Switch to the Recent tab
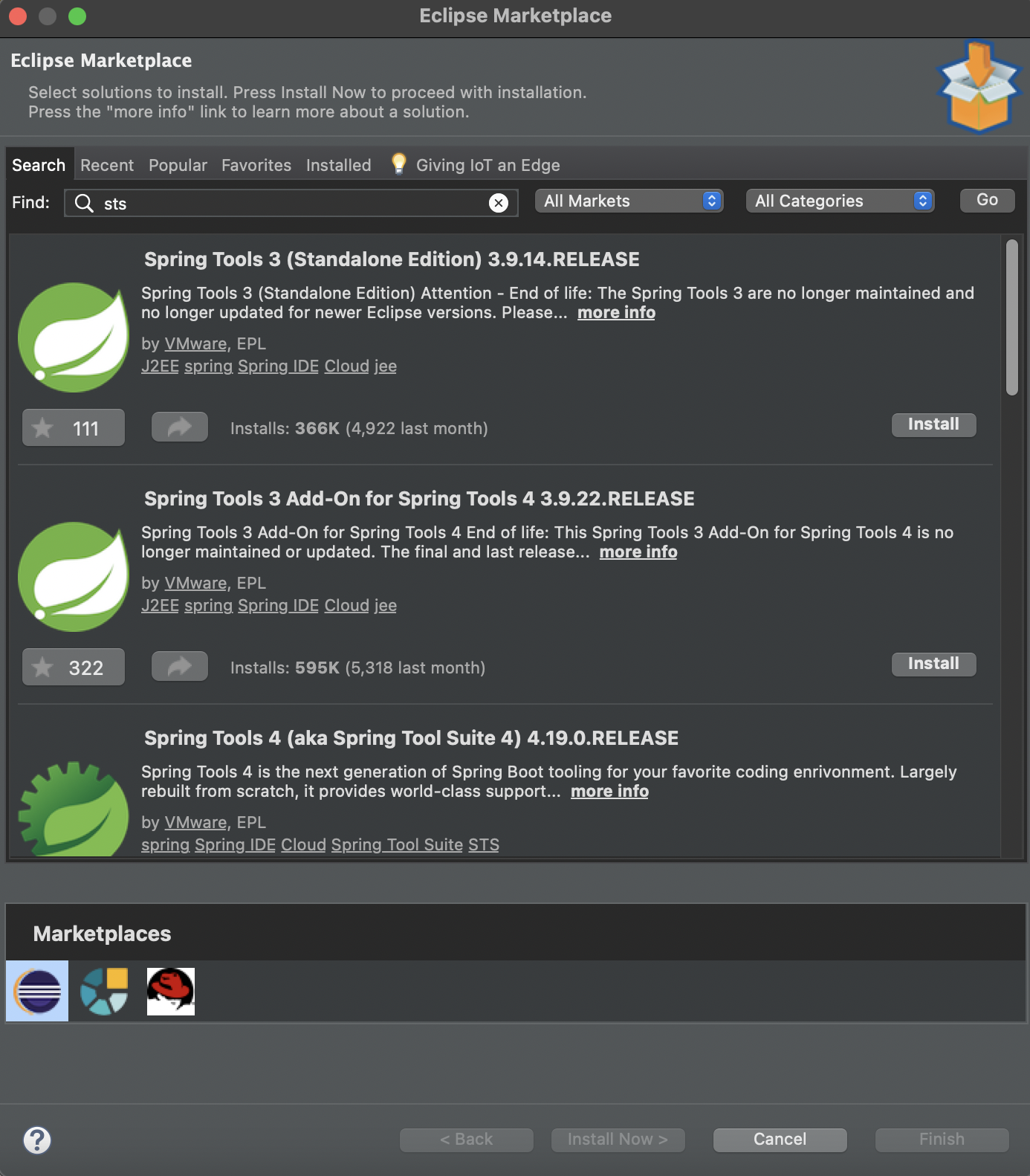Image resolution: width=1030 pixels, height=1176 pixels. (107, 165)
